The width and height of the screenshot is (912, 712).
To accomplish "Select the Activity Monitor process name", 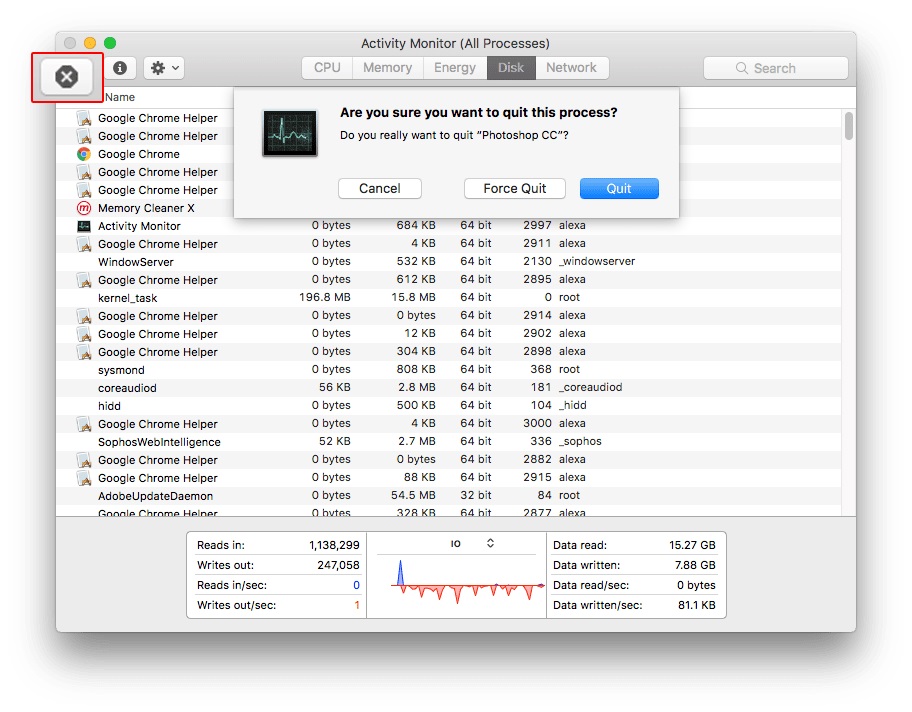I will (x=139, y=226).
